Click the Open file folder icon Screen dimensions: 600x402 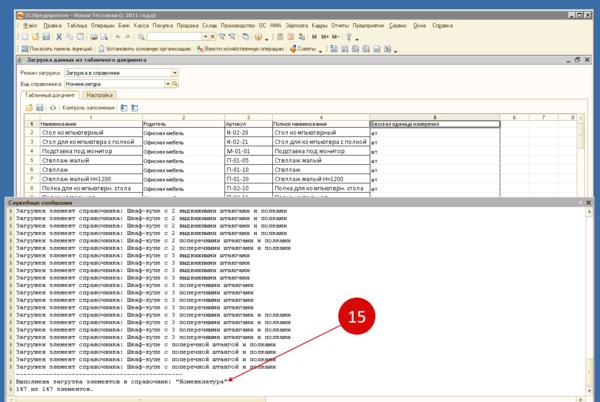click(35, 37)
